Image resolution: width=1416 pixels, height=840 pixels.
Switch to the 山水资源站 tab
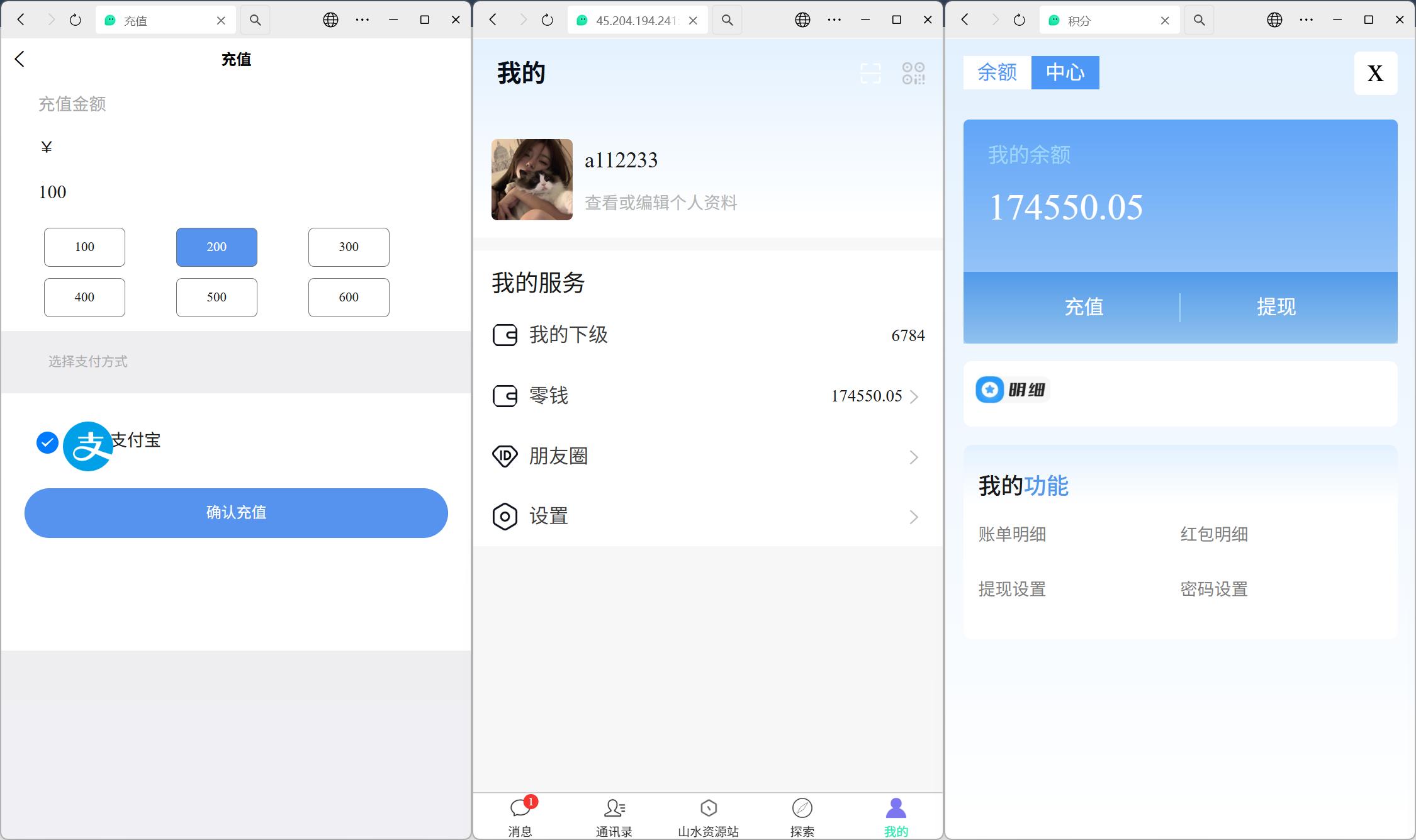pyautogui.click(x=708, y=817)
